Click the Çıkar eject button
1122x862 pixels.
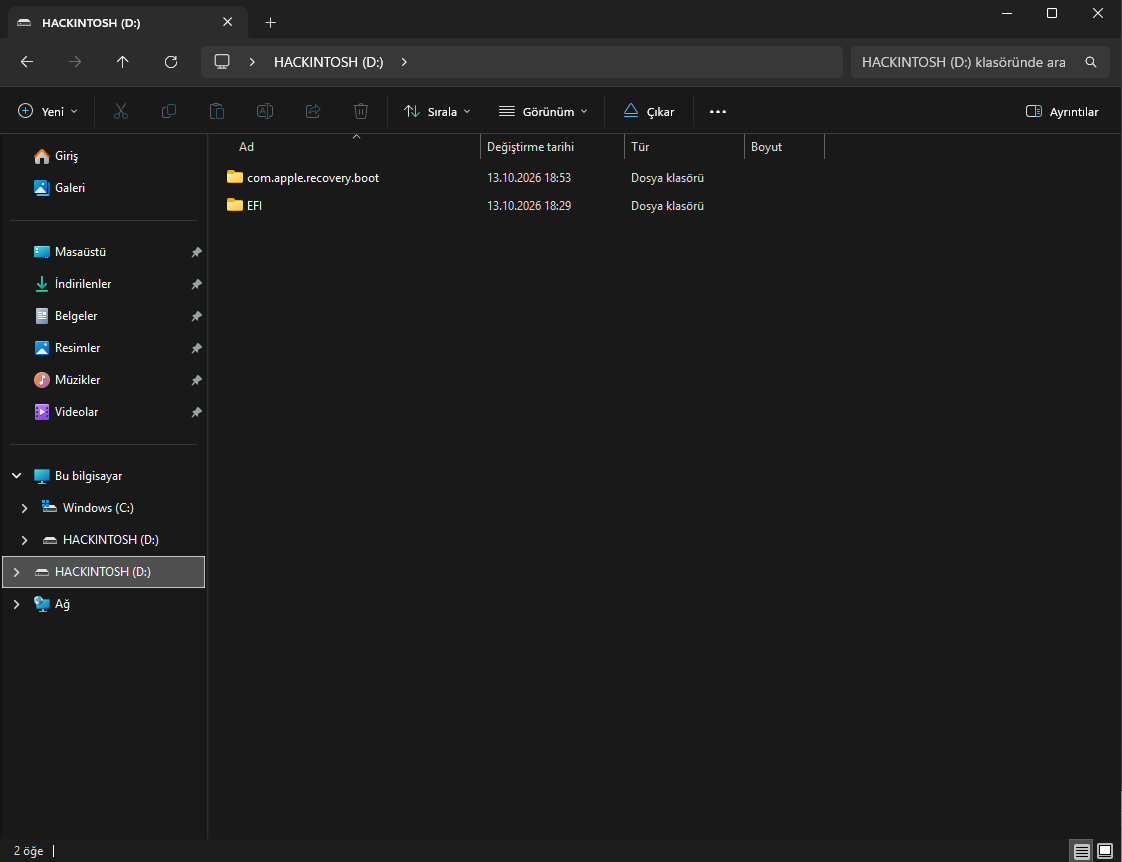click(x=649, y=112)
